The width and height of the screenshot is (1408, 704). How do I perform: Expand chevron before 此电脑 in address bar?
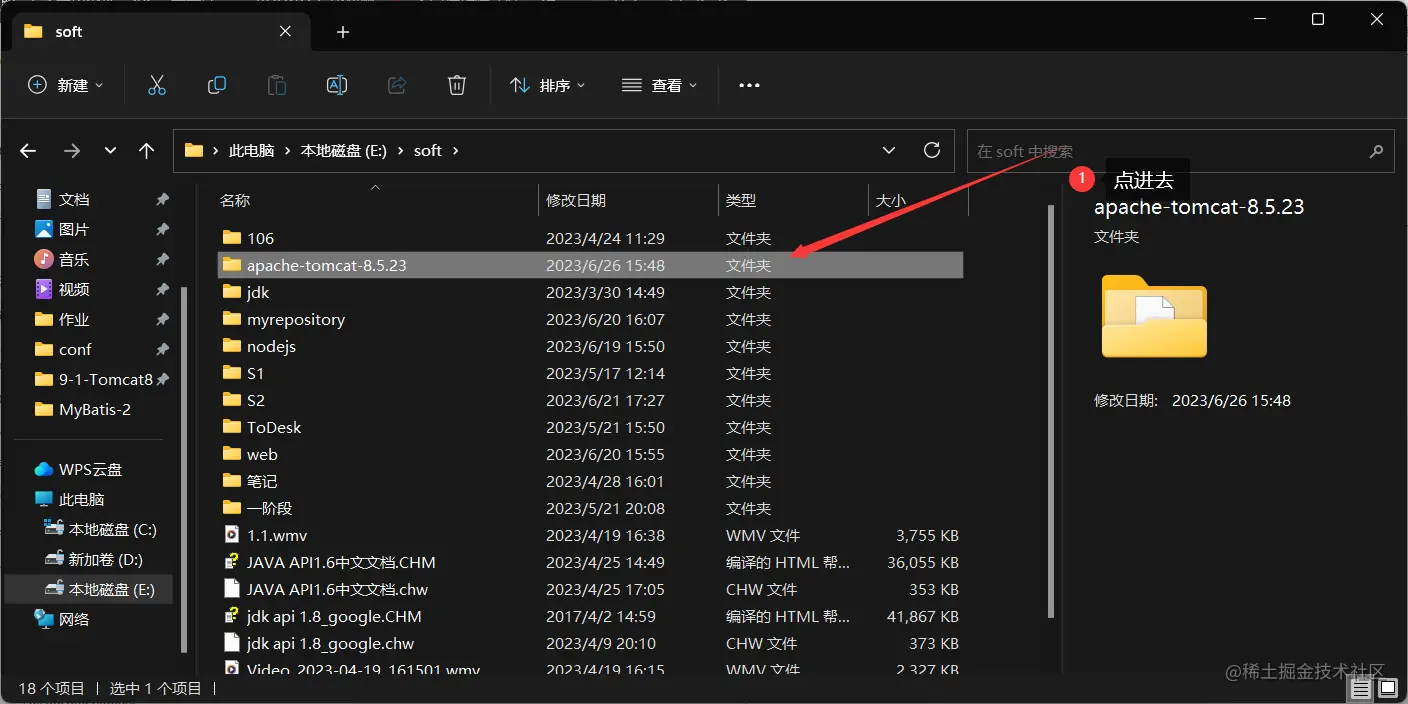click(215, 151)
